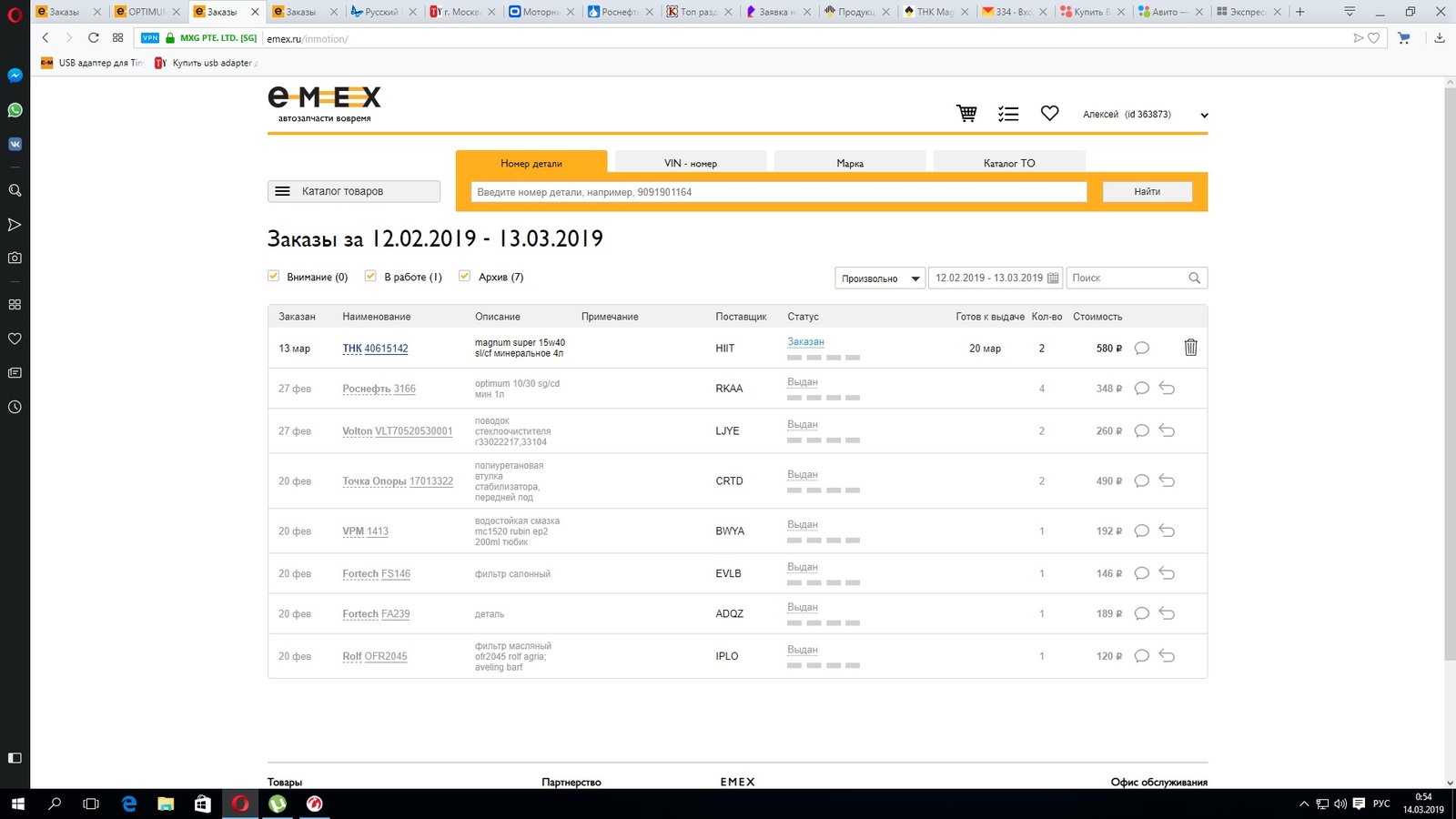Open Opera tab menu arrow in title bar

[1350, 12]
